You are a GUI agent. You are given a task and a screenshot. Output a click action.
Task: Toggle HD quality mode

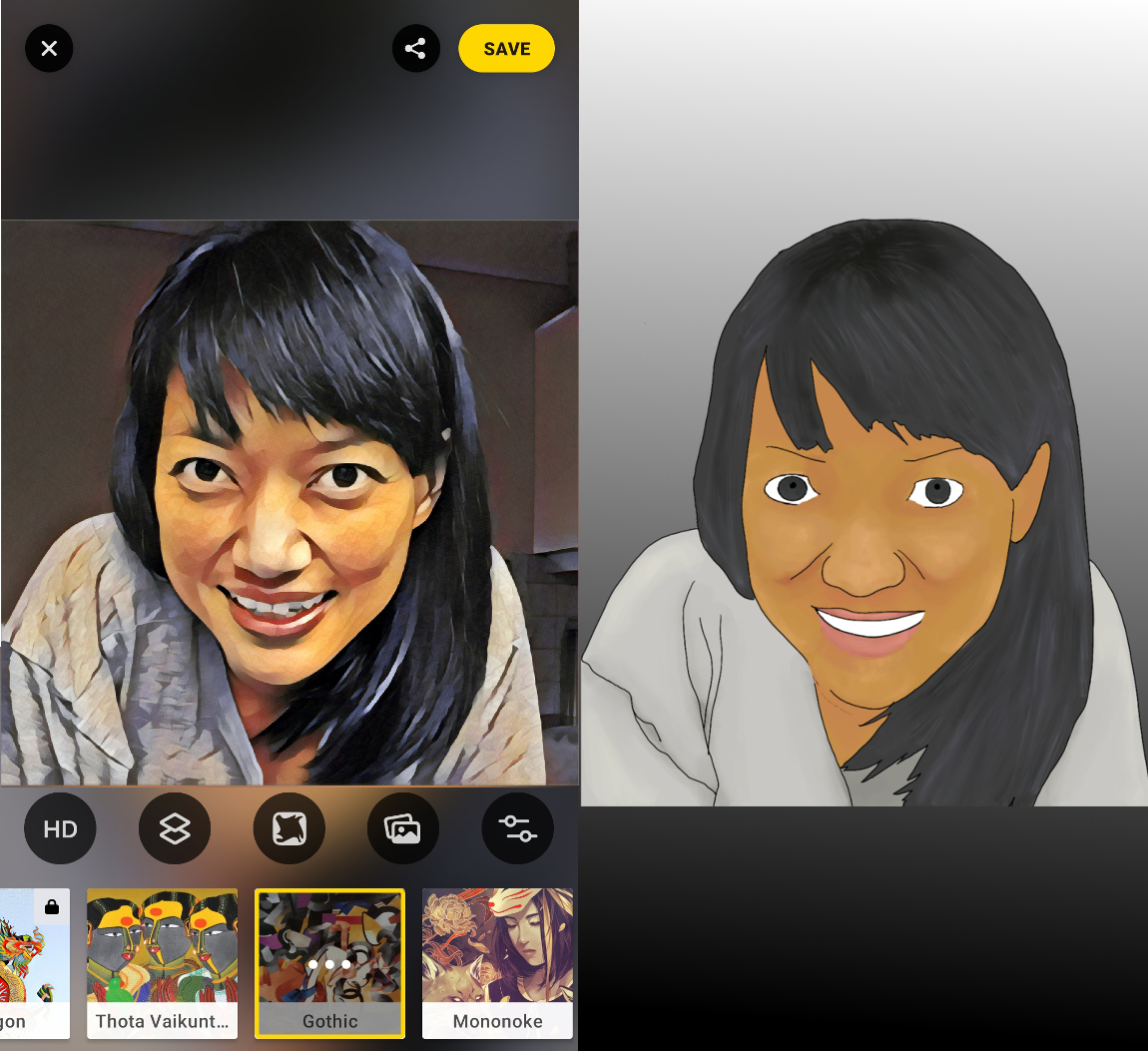point(60,828)
